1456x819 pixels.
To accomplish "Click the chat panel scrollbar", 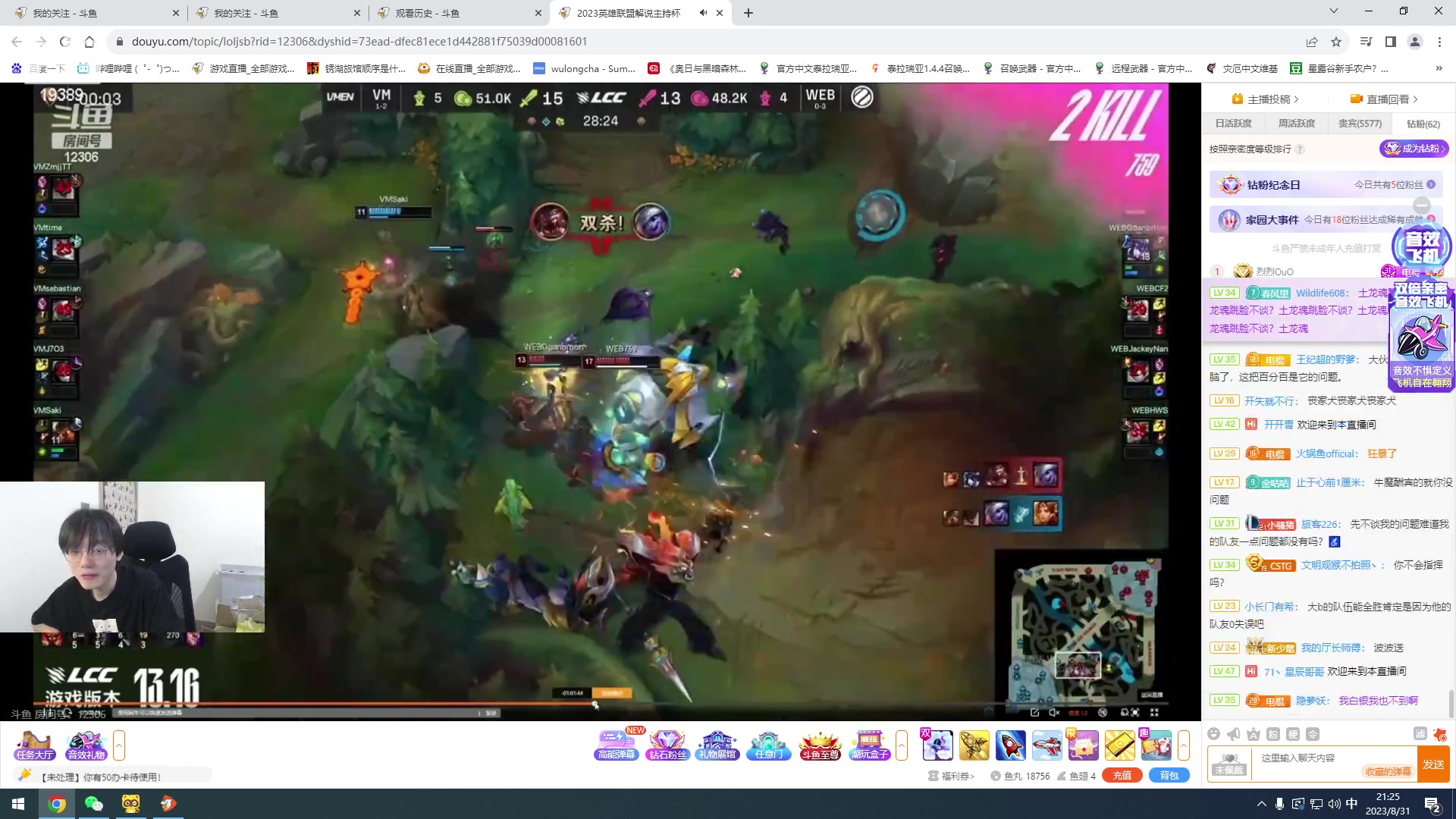I will pos(1451,702).
